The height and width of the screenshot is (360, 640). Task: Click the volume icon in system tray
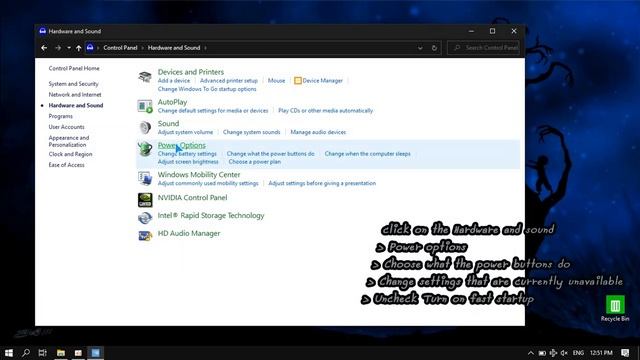[564, 353]
